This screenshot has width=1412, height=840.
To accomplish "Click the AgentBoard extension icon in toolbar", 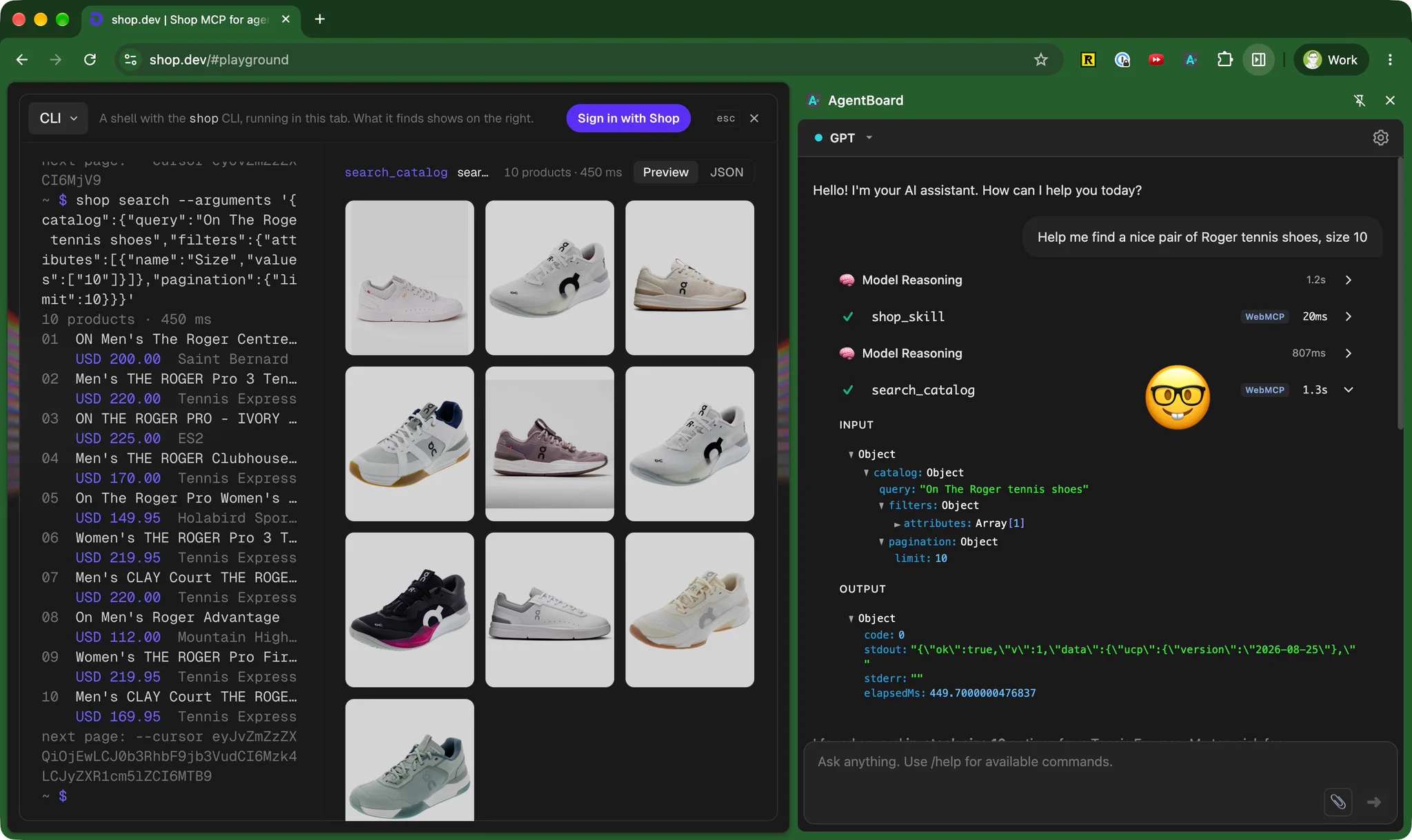I will [x=1191, y=60].
